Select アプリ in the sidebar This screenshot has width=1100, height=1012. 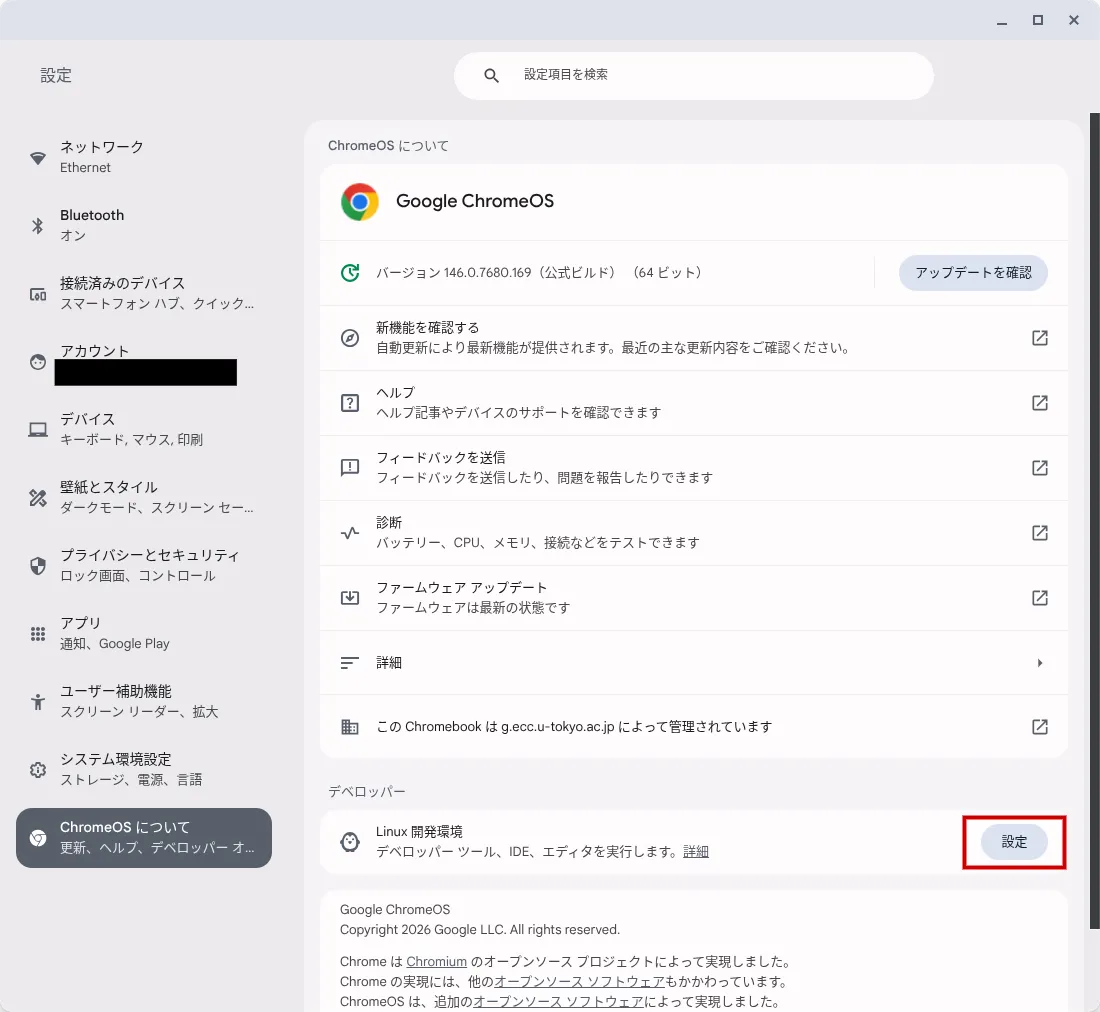pos(144,633)
